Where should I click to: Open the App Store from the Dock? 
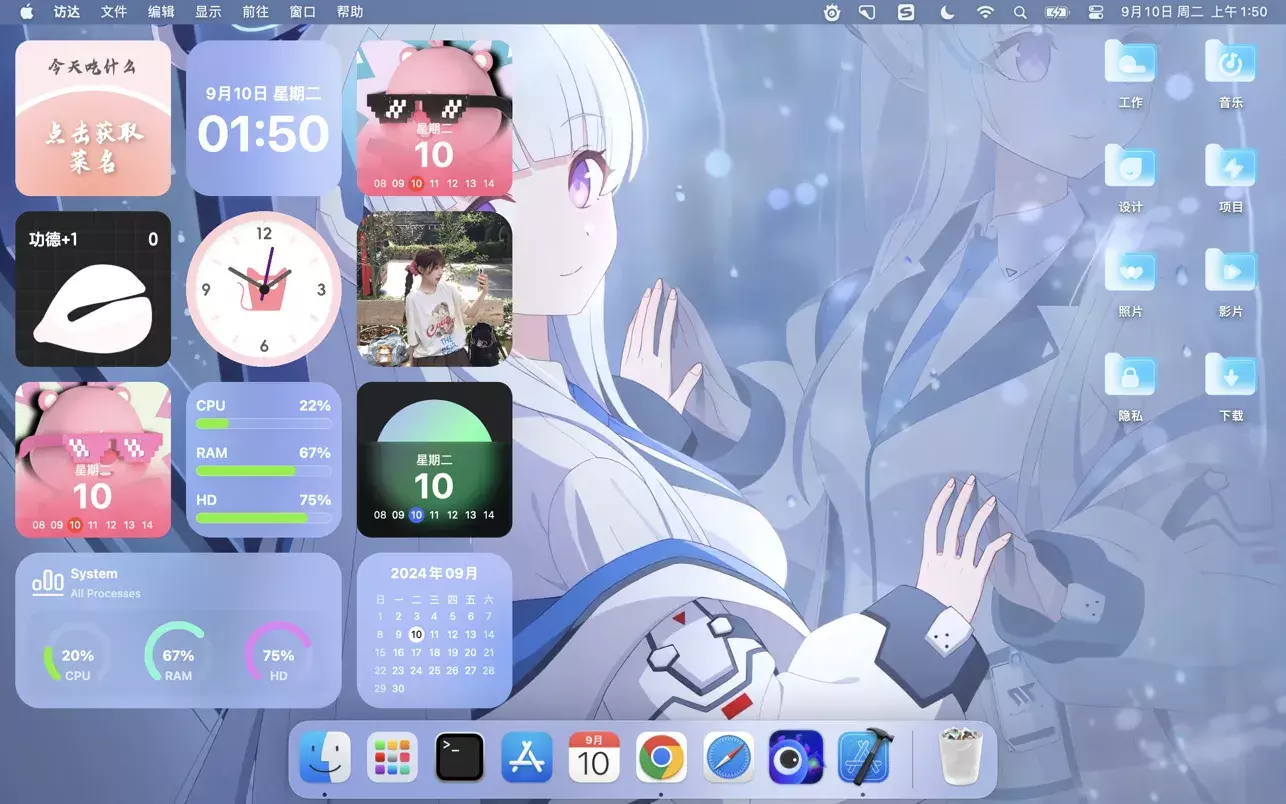[x=527, y=757]
